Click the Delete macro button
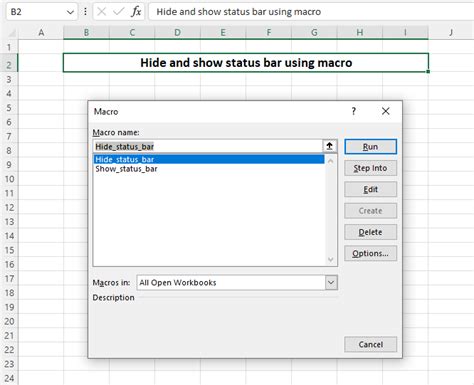The height and width of the screenshot is (385, 474). (370, 232)
